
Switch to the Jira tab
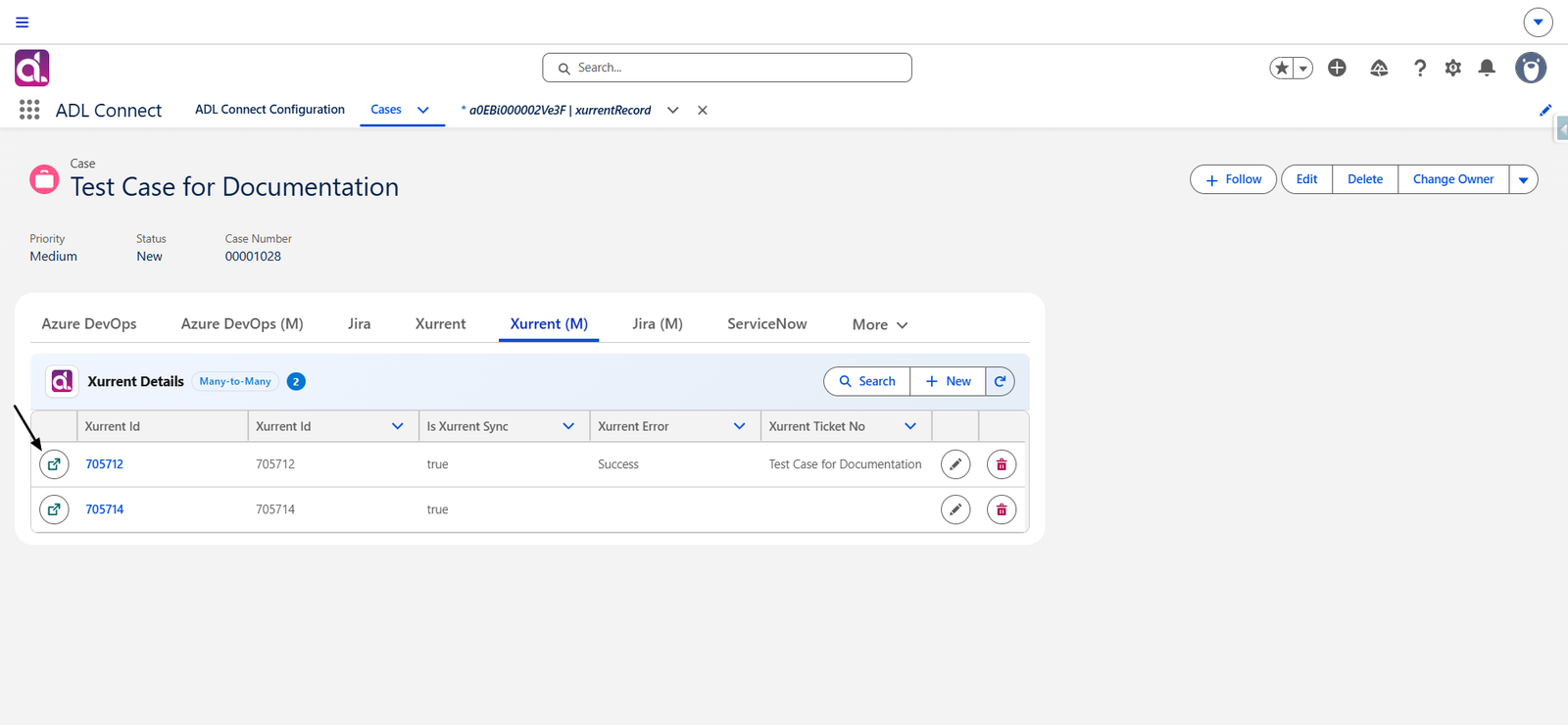click(x=360, y=324)
